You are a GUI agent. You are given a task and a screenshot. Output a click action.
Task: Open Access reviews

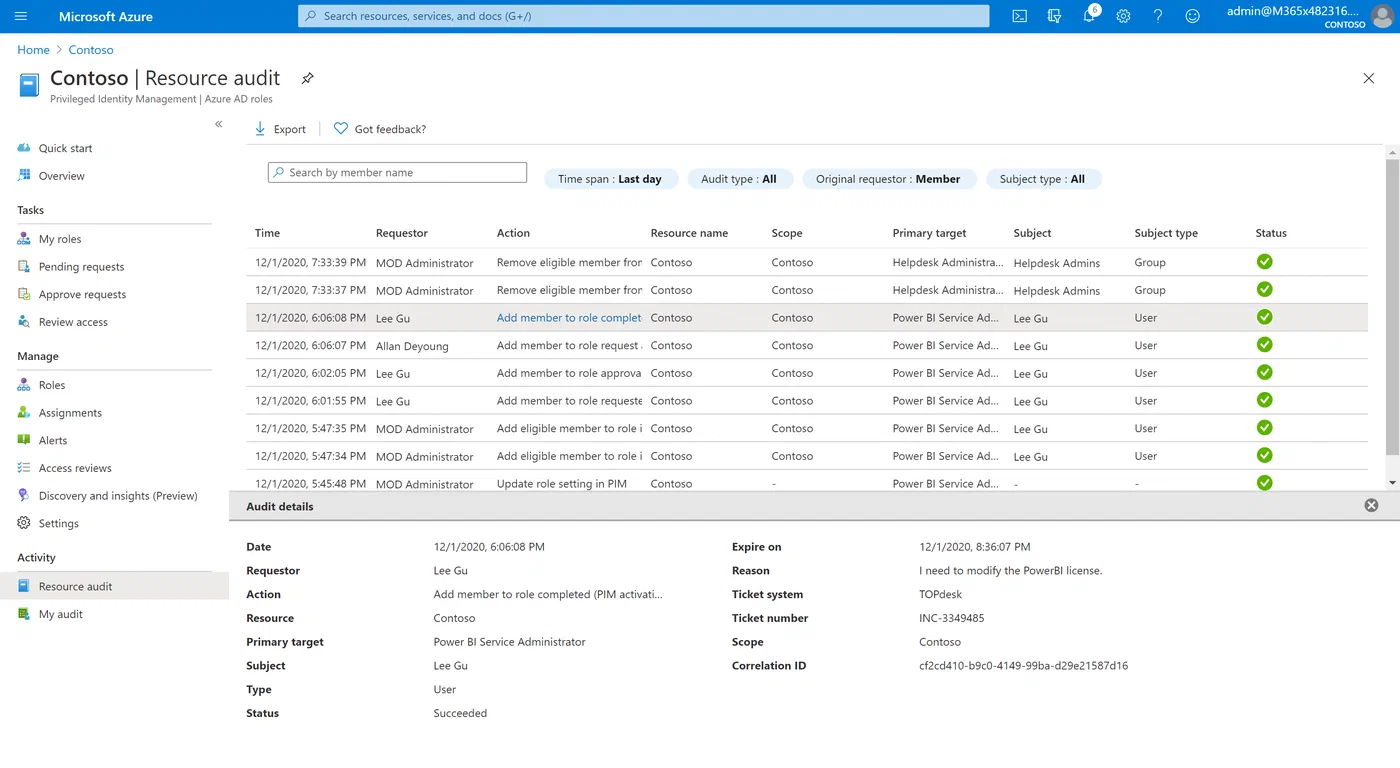[x=75, y=468]
